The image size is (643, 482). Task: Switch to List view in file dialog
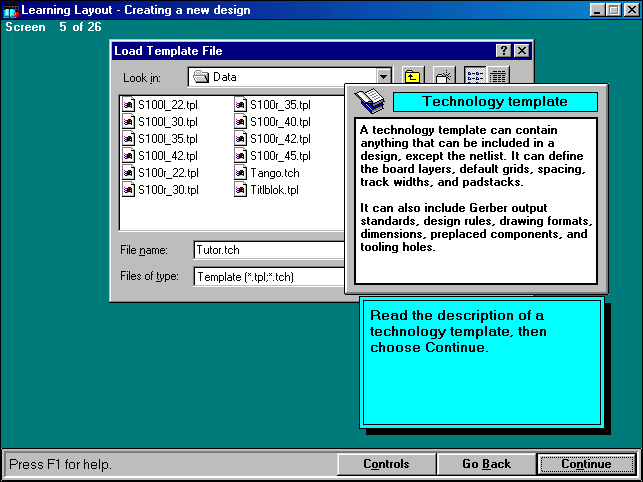(x=475, y=76)
